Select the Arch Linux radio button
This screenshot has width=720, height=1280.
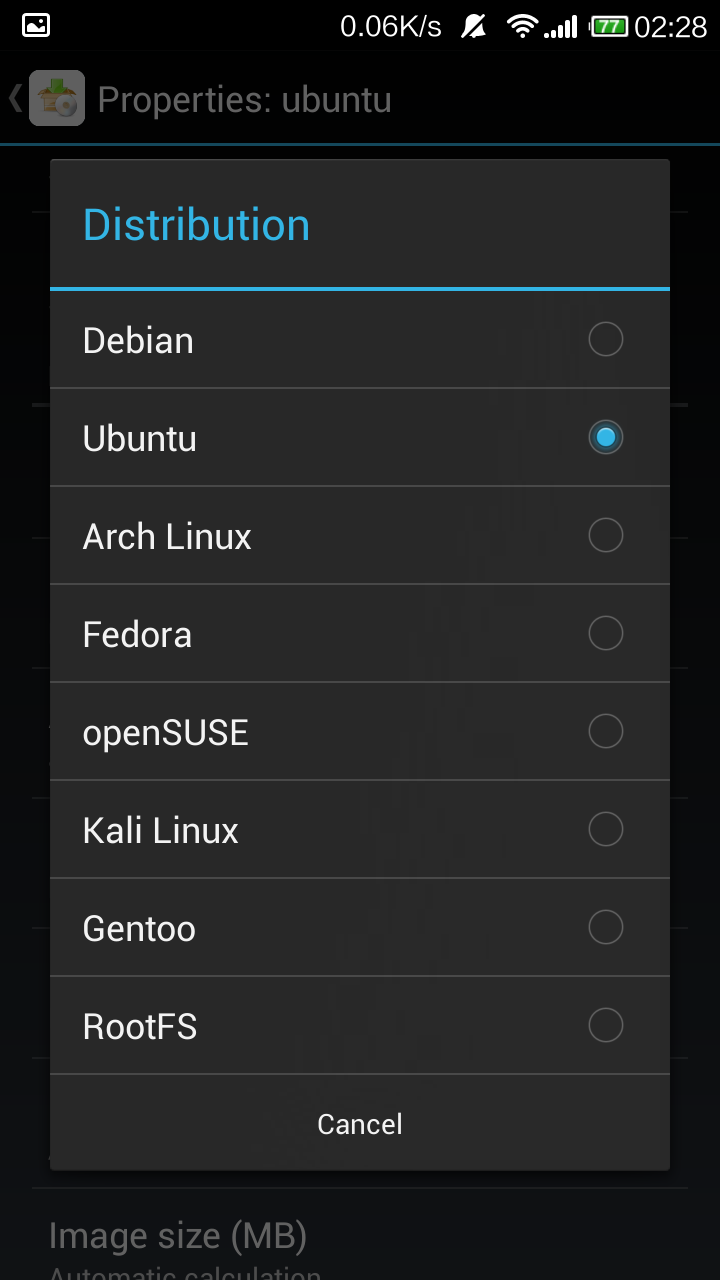point(605,535)
